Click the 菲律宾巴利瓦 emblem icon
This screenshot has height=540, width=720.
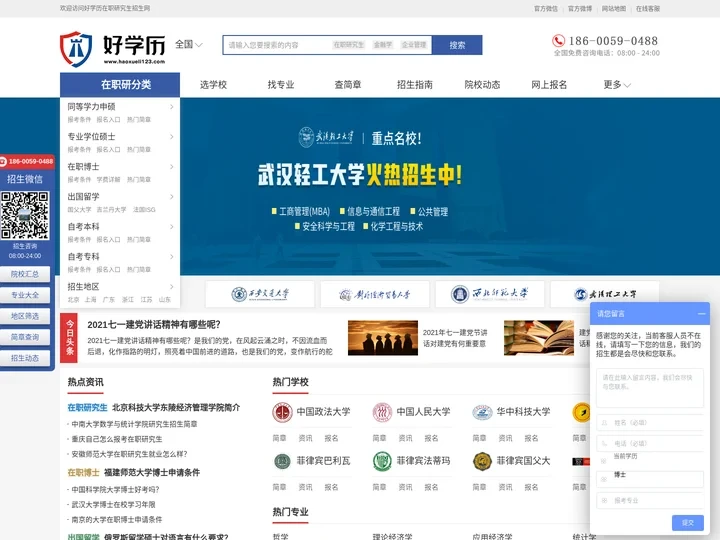282,461
